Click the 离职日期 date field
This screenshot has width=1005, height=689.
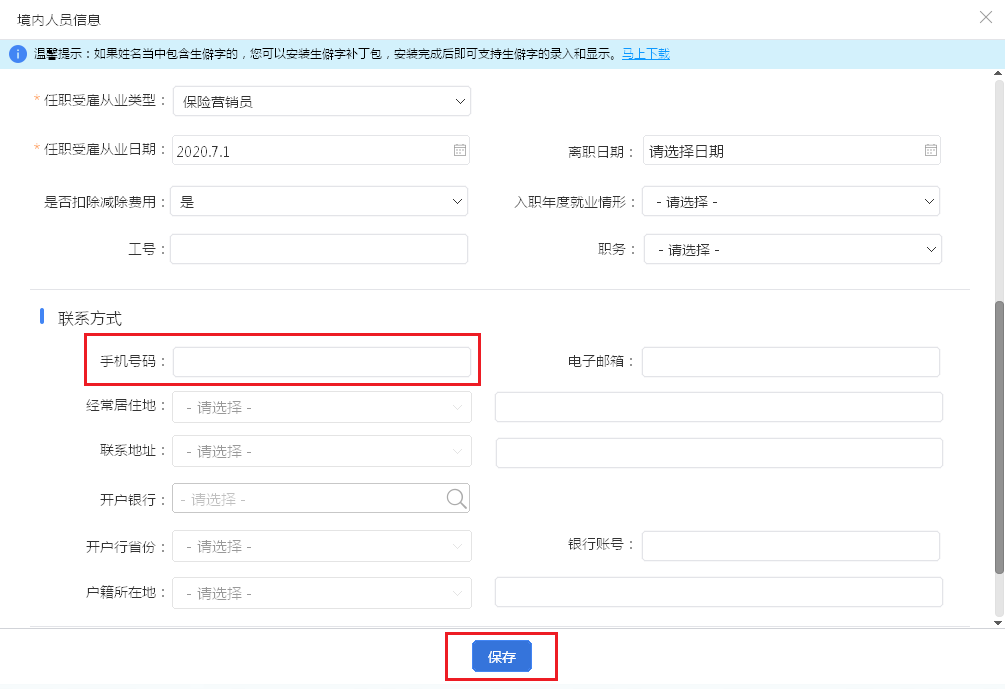[792, 150]
